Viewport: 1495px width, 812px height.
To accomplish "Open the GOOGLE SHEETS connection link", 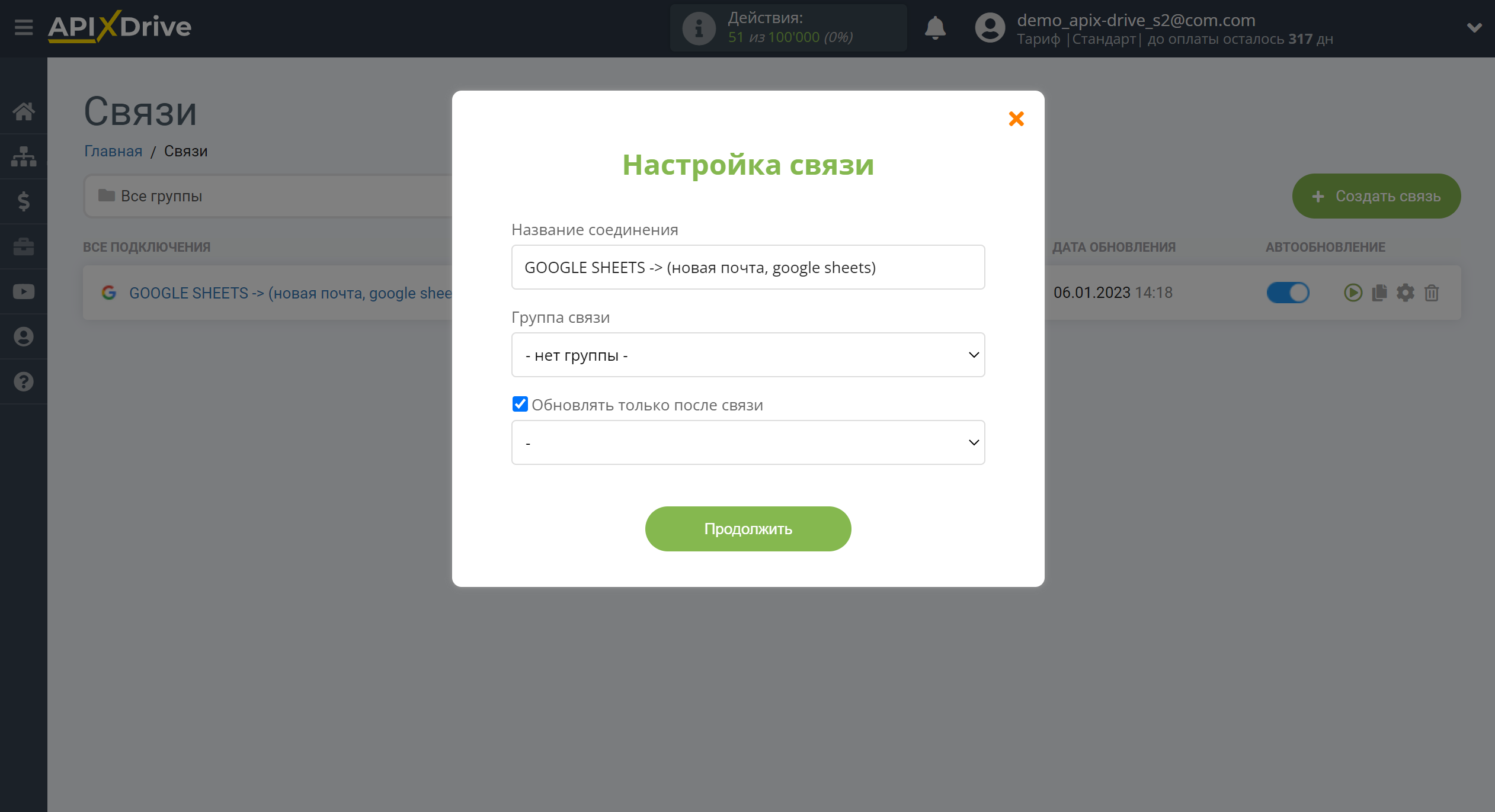I will pos(290,293).
